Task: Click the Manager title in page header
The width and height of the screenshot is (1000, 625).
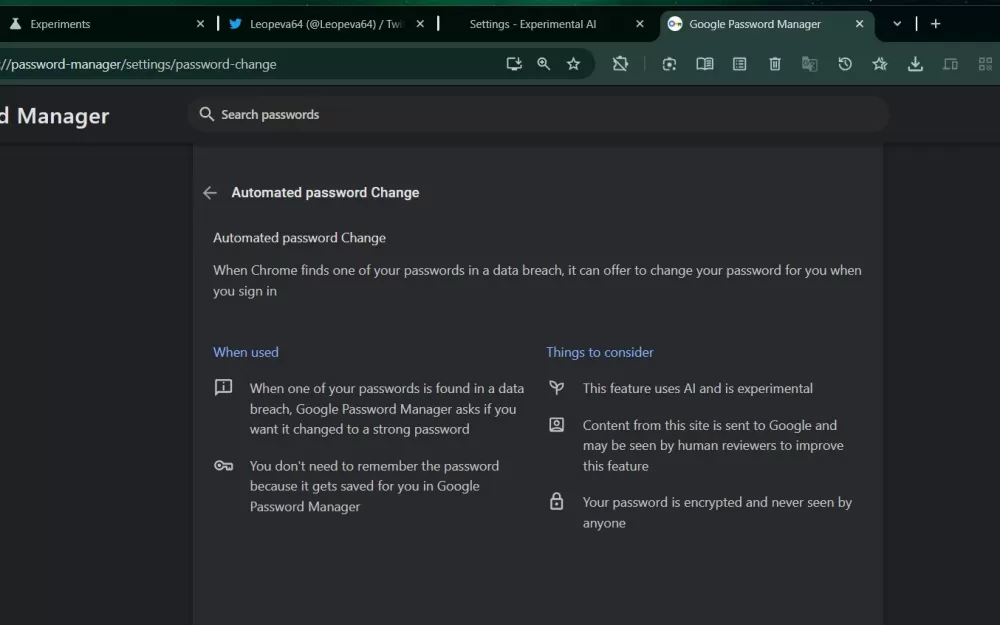Action: pyautogui.click(x=63, y=116)
